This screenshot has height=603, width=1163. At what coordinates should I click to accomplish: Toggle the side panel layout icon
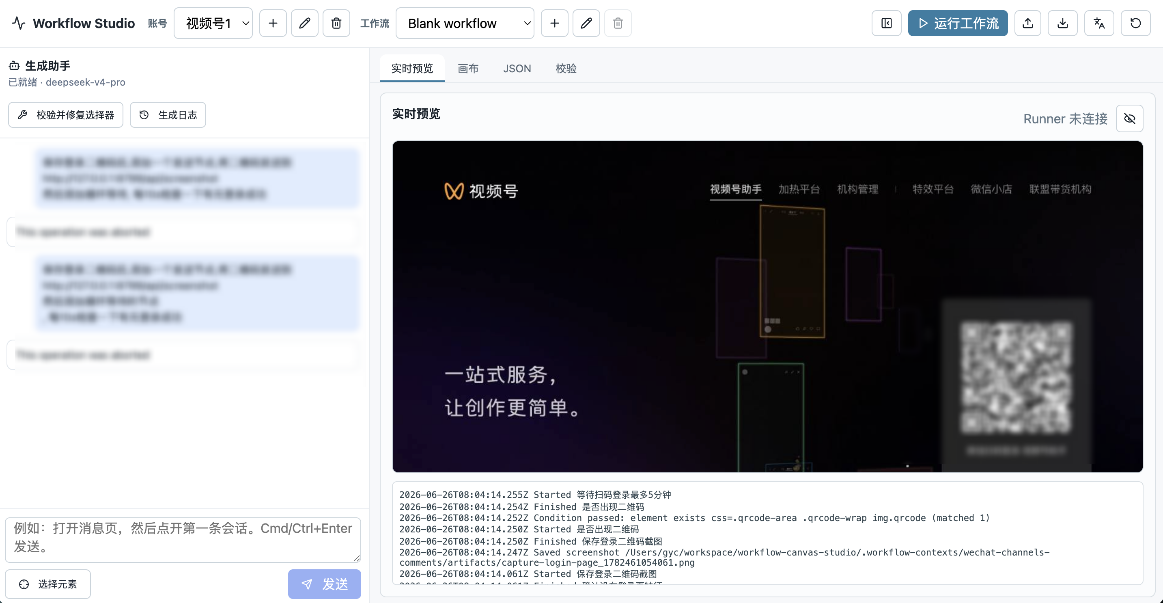pyautogui.click(x=886, y=23)
